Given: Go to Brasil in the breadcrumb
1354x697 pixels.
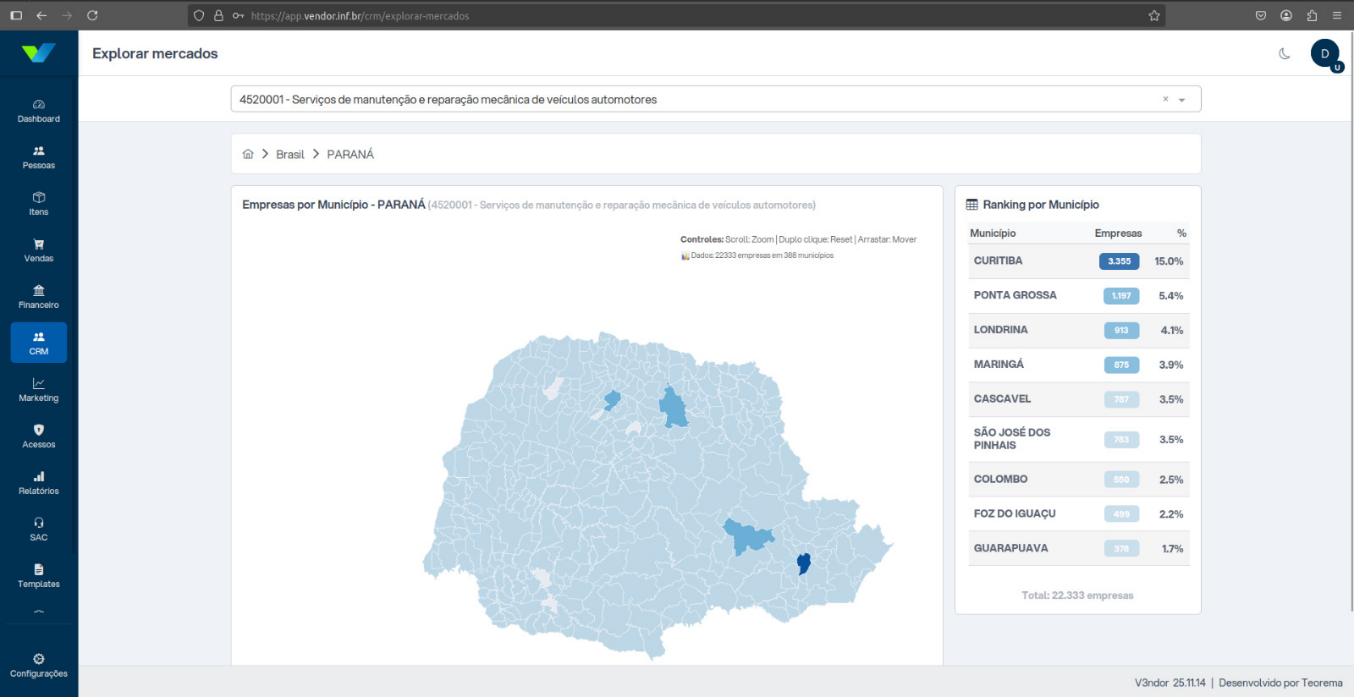Looking at the screenshot, I should 290,154.
